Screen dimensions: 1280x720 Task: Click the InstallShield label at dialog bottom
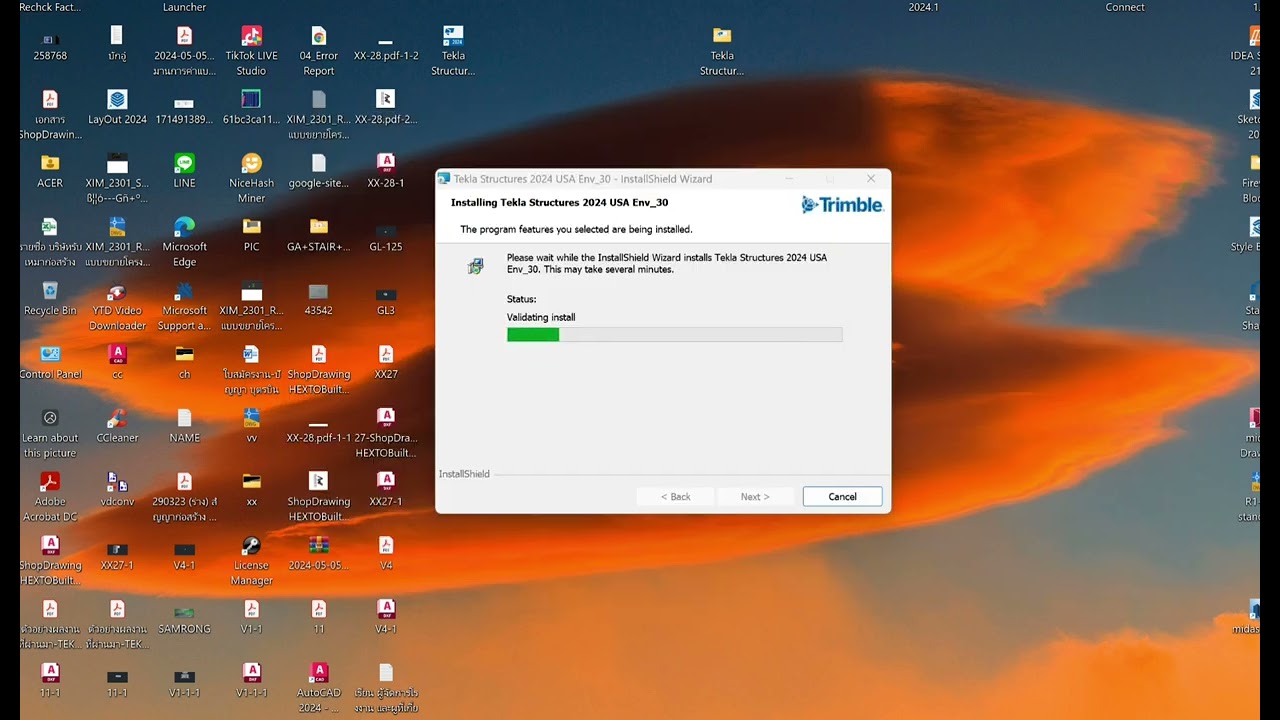coord(464,474)
